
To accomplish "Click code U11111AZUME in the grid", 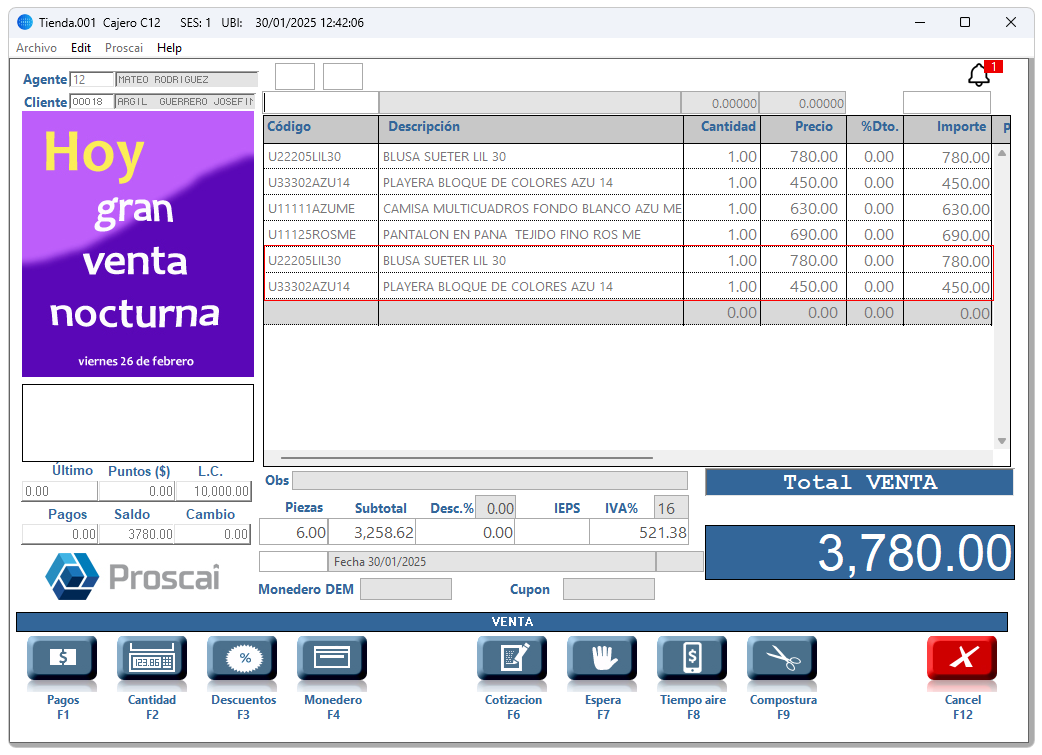I will 312,209.
